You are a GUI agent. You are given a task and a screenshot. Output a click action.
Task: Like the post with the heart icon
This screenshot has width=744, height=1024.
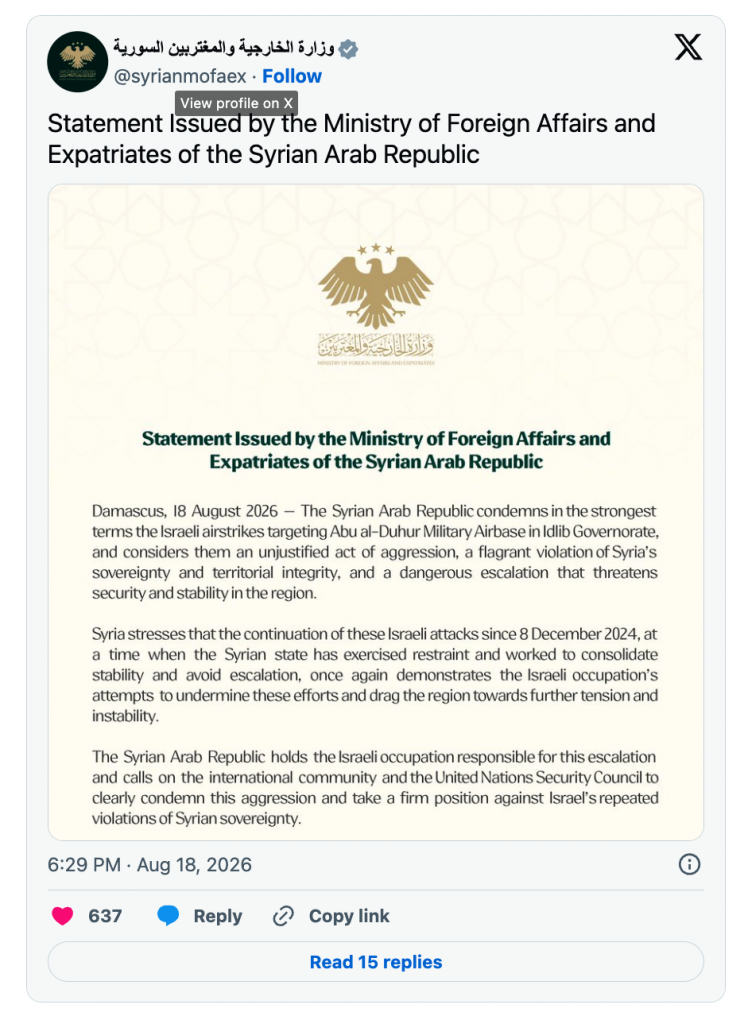(x=63, y=916)
